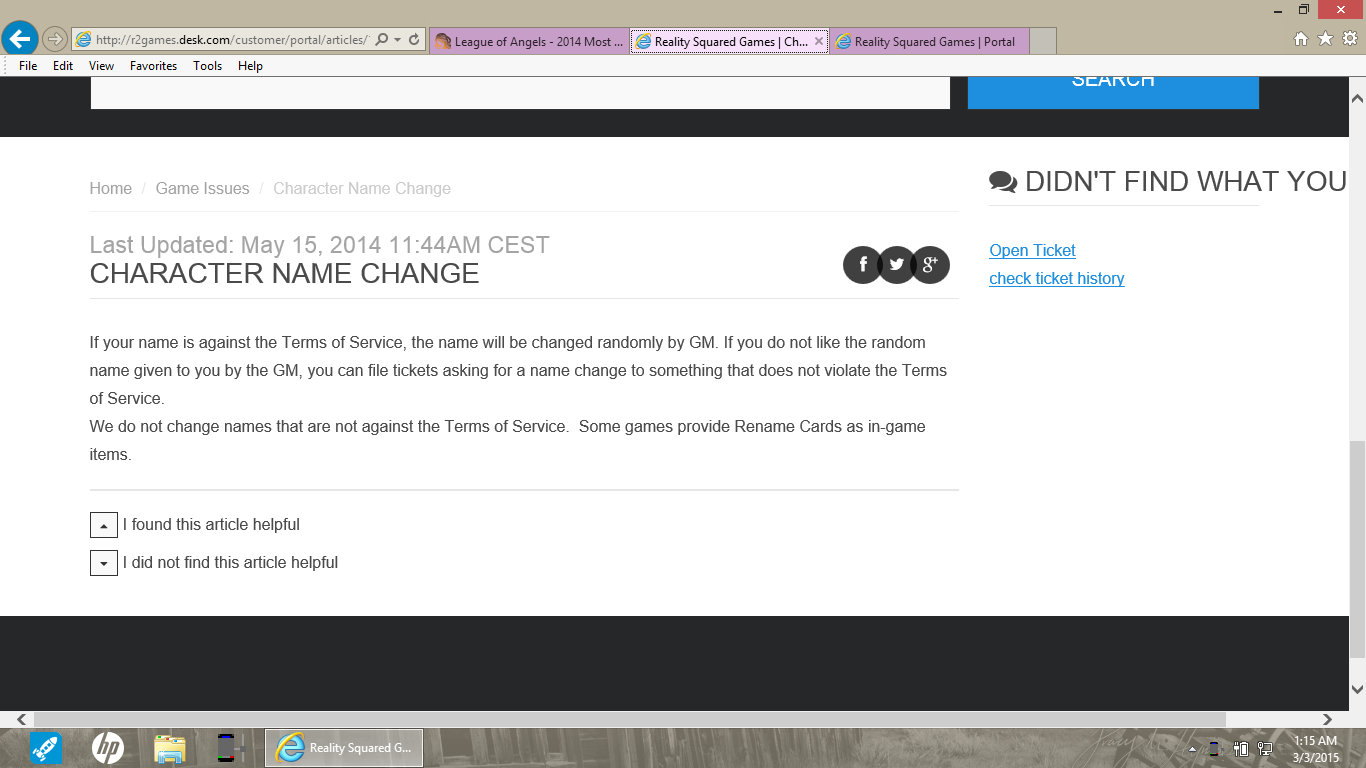Screen dimensions: 1366x768
Task: Open the check ticket history link
Action: pyautogui.click(x=1056, y=279)
